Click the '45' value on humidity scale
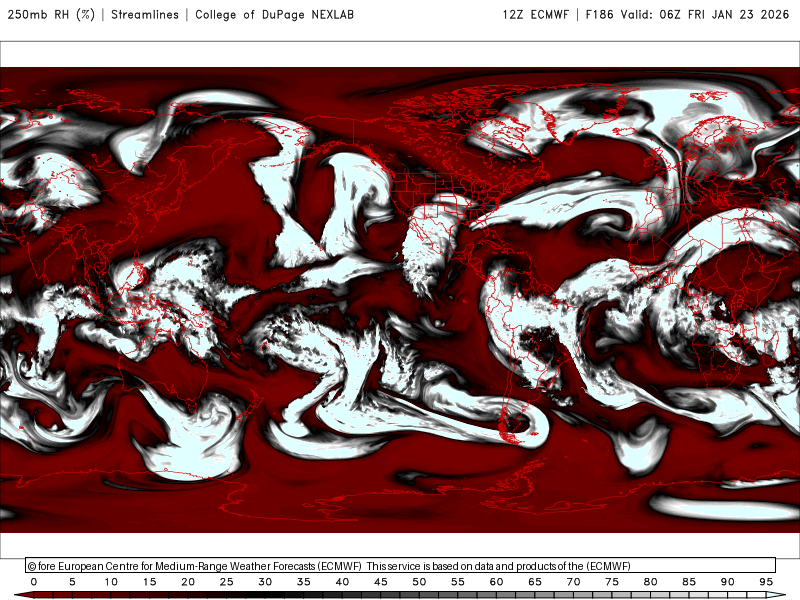 tap(381, 582)
